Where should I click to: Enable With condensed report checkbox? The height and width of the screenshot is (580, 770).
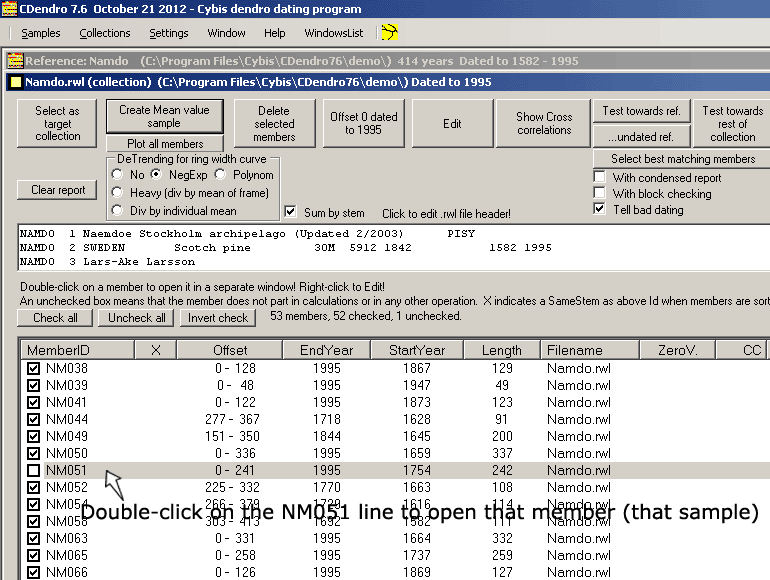[x=600, y=177]
